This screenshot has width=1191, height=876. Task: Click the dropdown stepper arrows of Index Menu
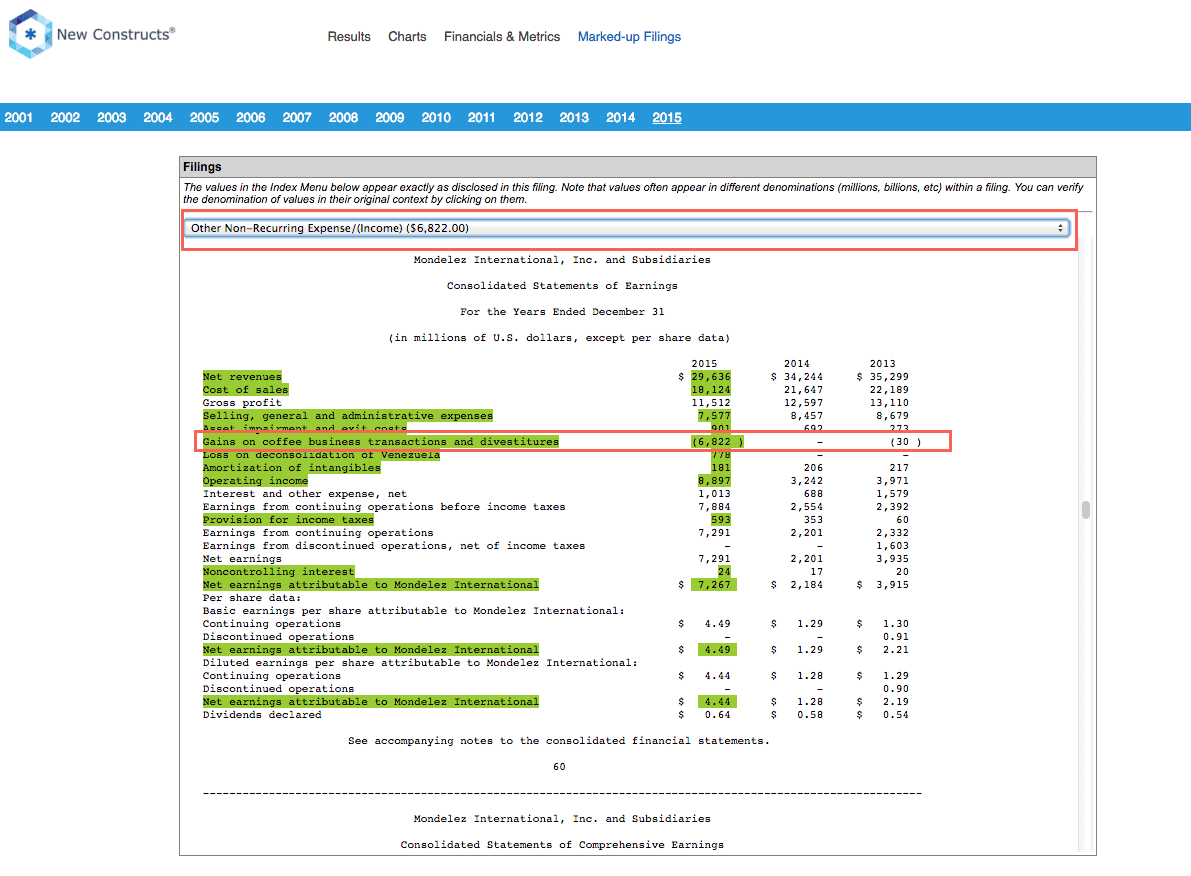[x=1060, y=228]
